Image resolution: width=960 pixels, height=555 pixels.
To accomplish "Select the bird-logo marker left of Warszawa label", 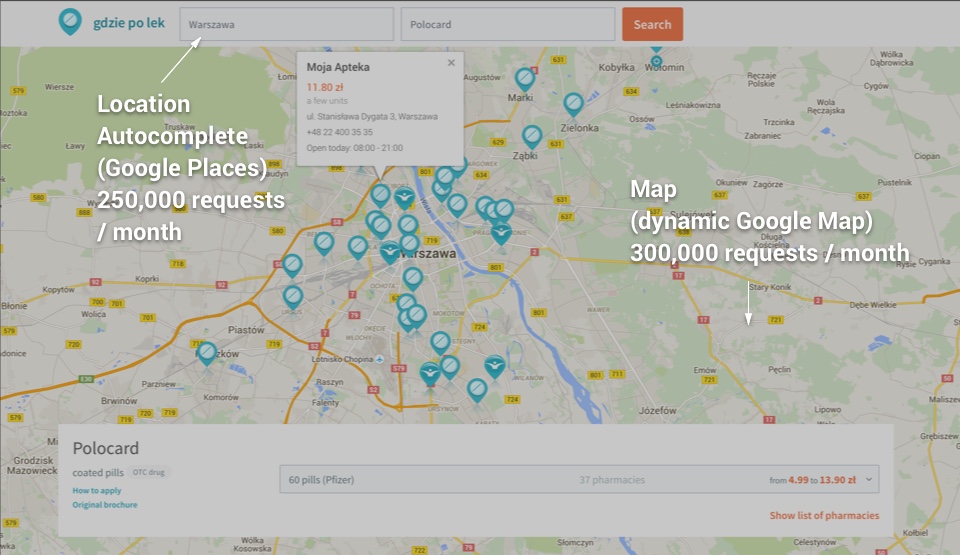I will [390, 252].
